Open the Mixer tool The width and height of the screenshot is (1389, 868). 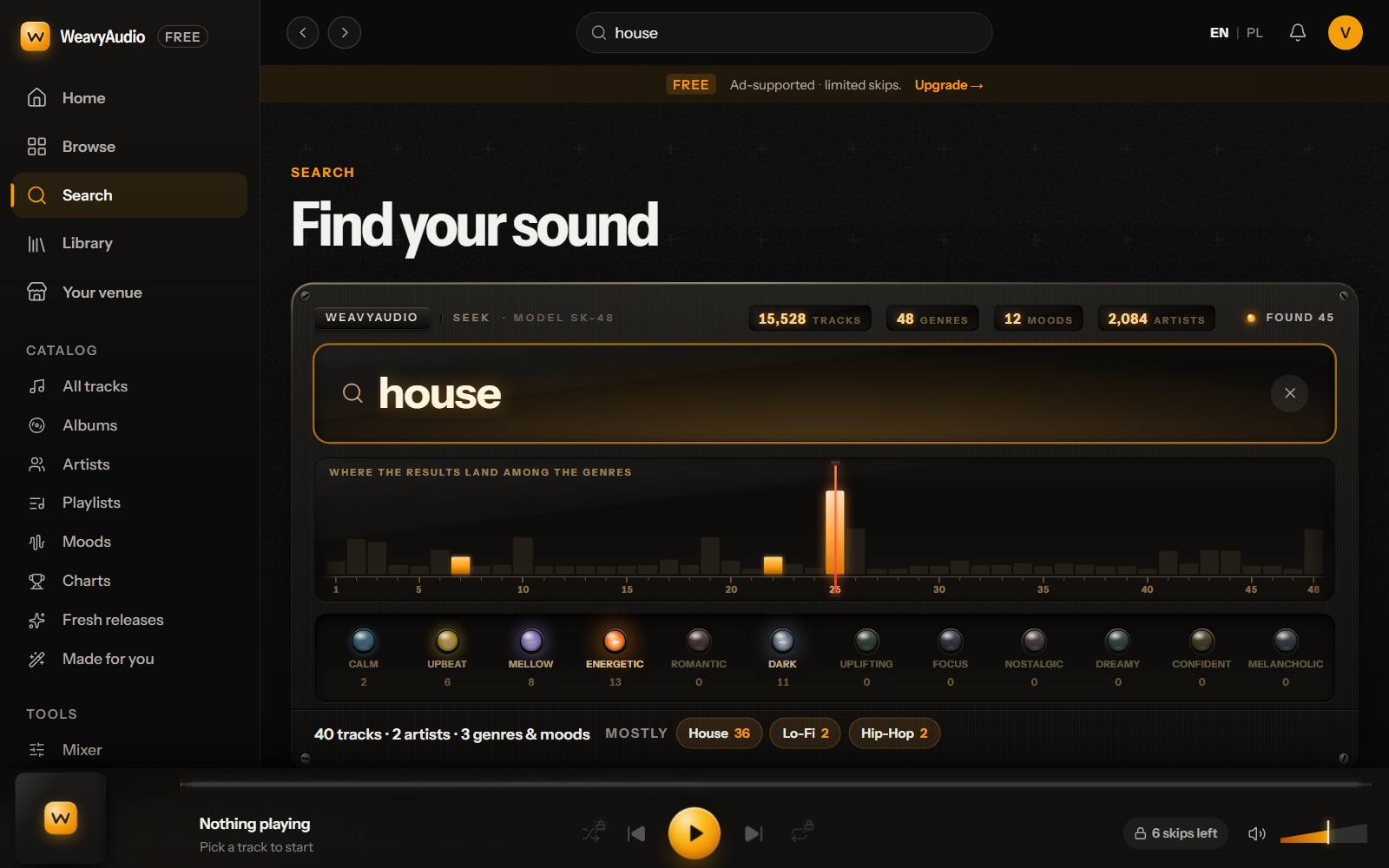(x=129, y=750)
